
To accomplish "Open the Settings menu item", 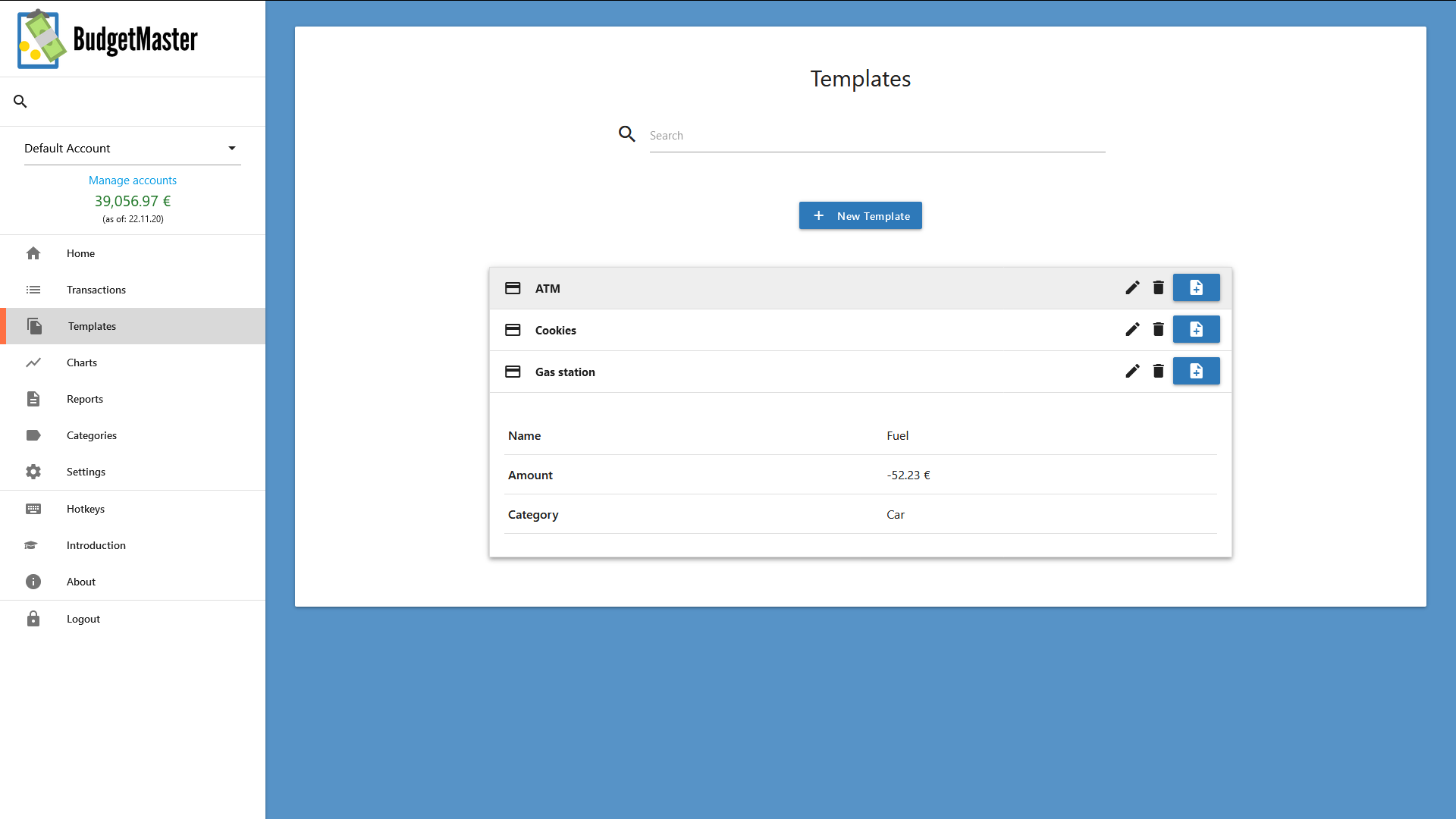I will (x=133, y=472).
